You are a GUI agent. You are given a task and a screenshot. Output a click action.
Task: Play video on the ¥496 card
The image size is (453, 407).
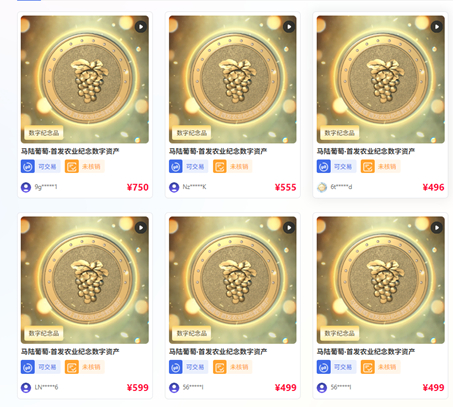tap(437, 27)
